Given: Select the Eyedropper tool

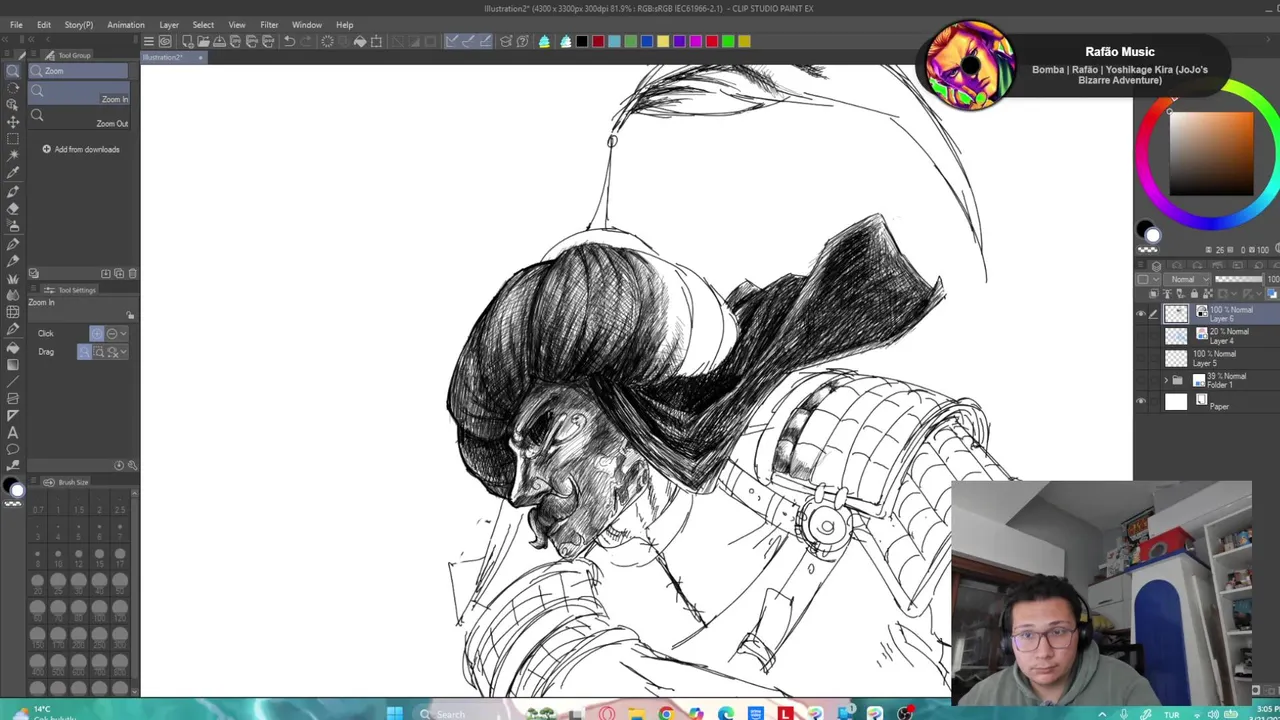Looking at the screenshot, I should [13, 173].
